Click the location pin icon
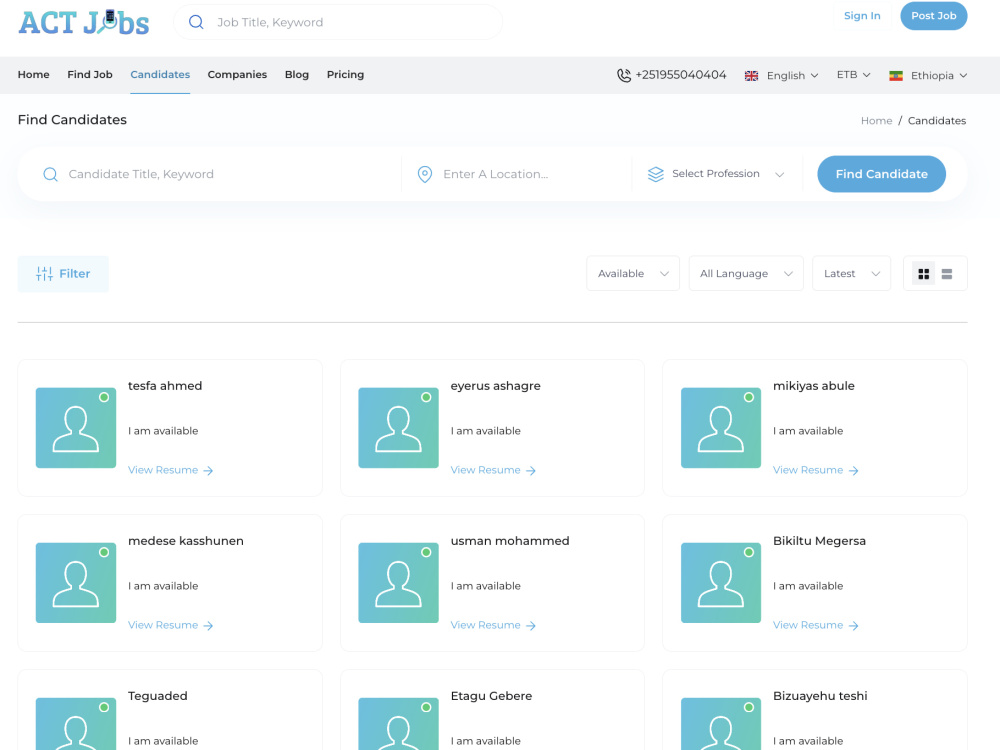 [x=425, y=174]
